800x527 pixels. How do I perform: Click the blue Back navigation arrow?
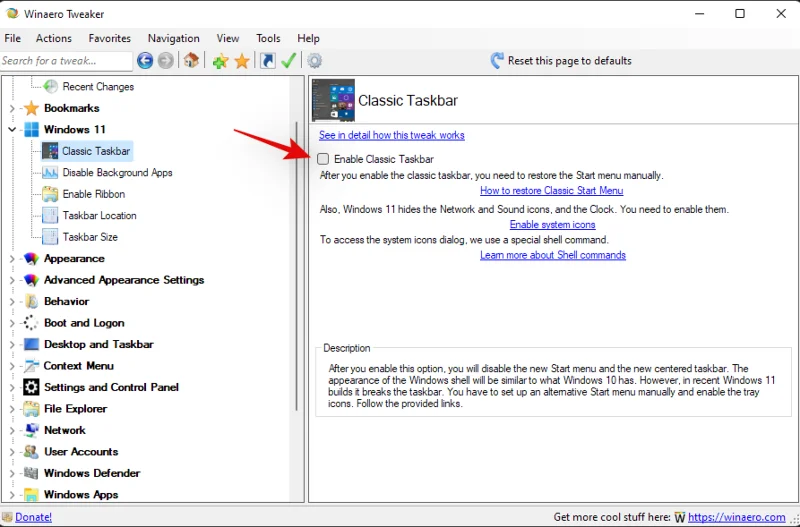tap(145, 61)
